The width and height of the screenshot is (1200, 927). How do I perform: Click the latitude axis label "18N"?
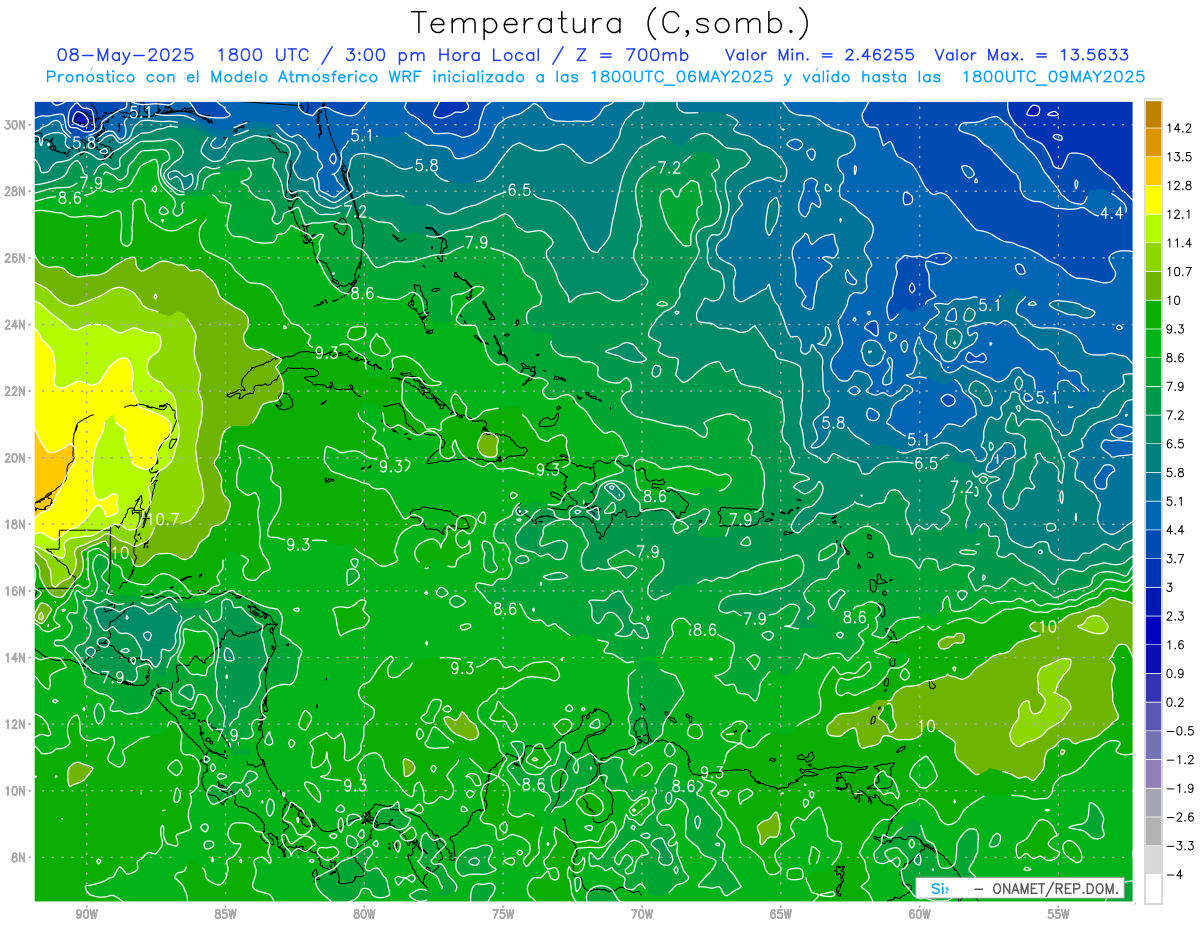[17, 524]
